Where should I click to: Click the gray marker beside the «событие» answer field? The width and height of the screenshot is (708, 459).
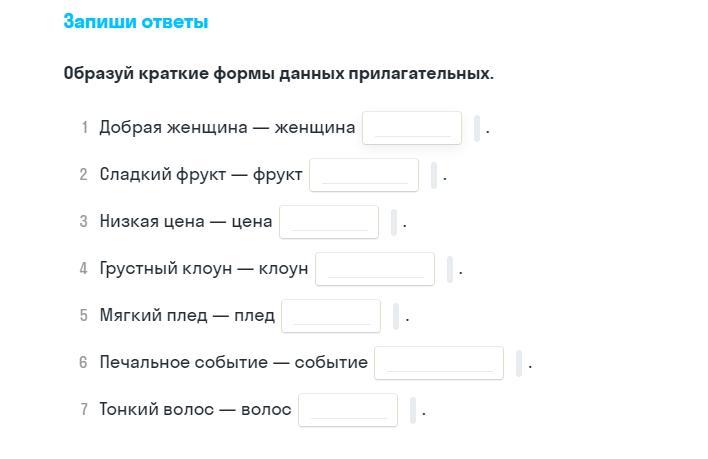point(519,363)
